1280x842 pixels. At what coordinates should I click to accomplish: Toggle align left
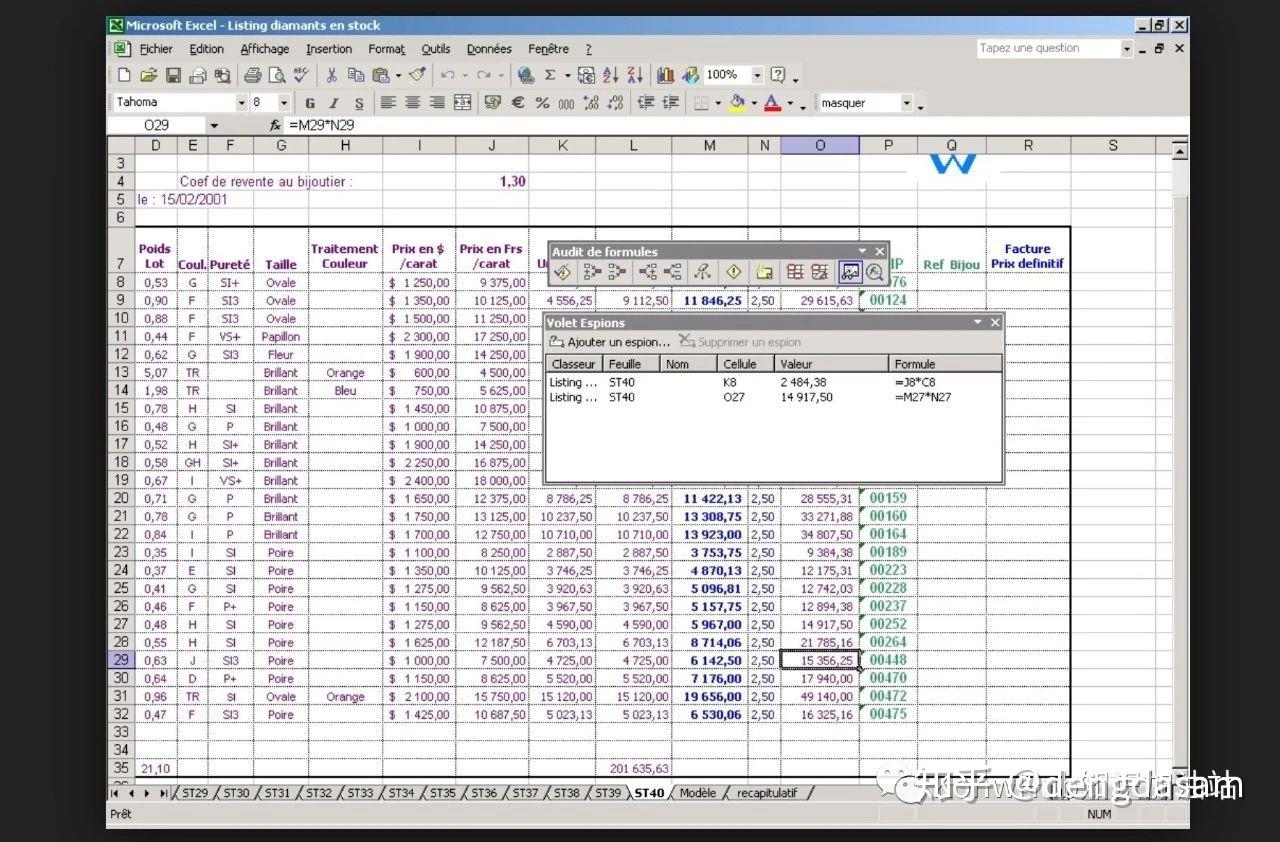[388, 103]
